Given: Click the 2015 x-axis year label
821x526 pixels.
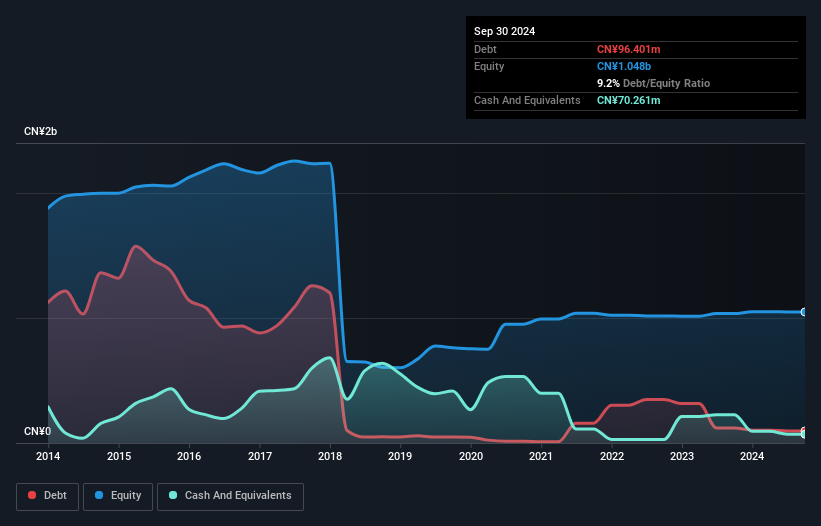Looking at the screenshot, I should pos(119,456).
